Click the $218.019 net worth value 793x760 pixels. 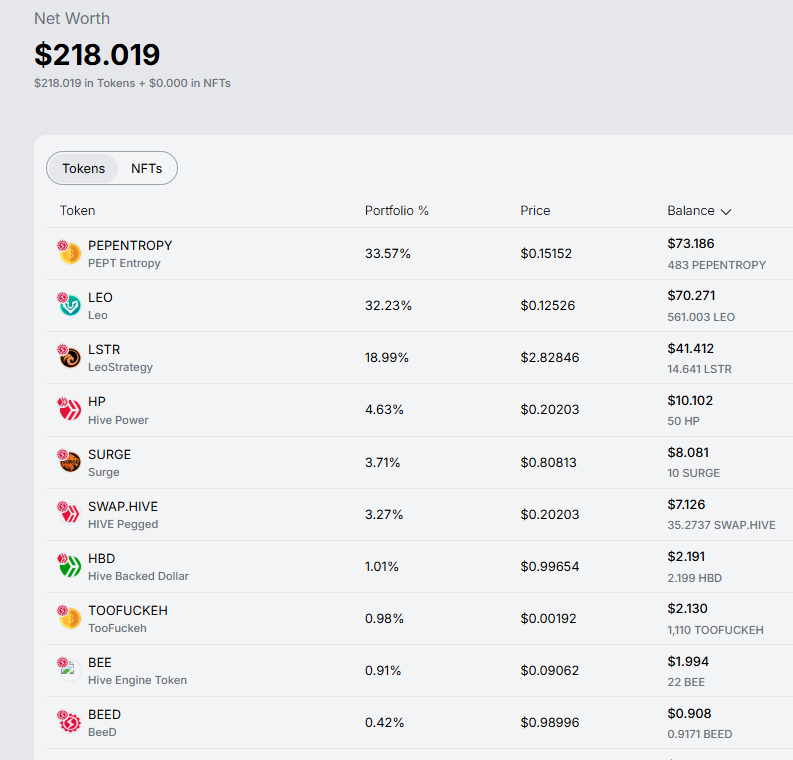97,55
